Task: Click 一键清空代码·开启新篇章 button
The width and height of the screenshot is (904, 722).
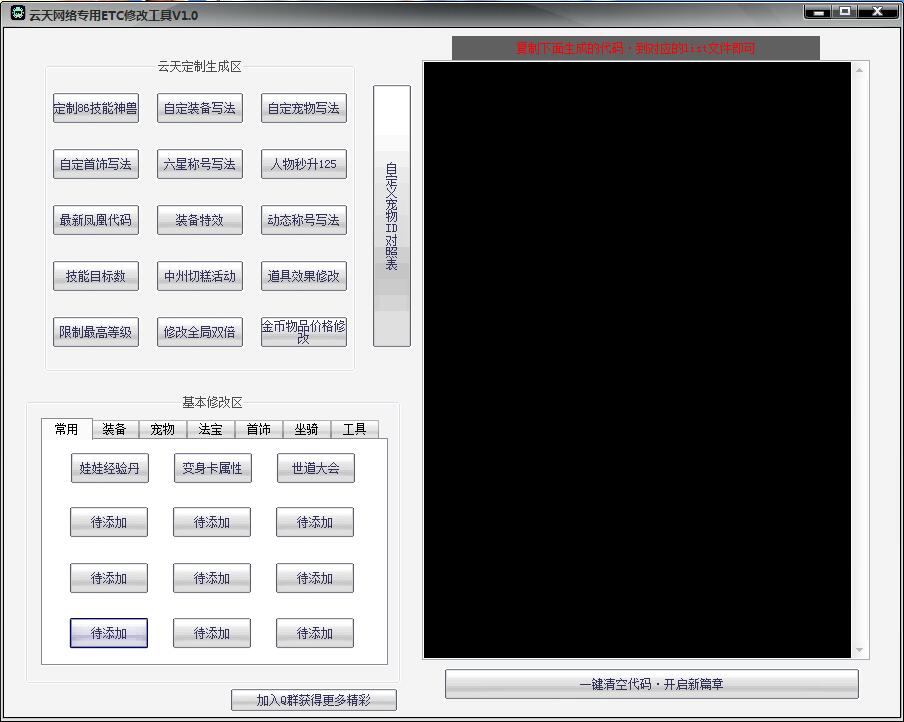Action: tap(651, 684)
